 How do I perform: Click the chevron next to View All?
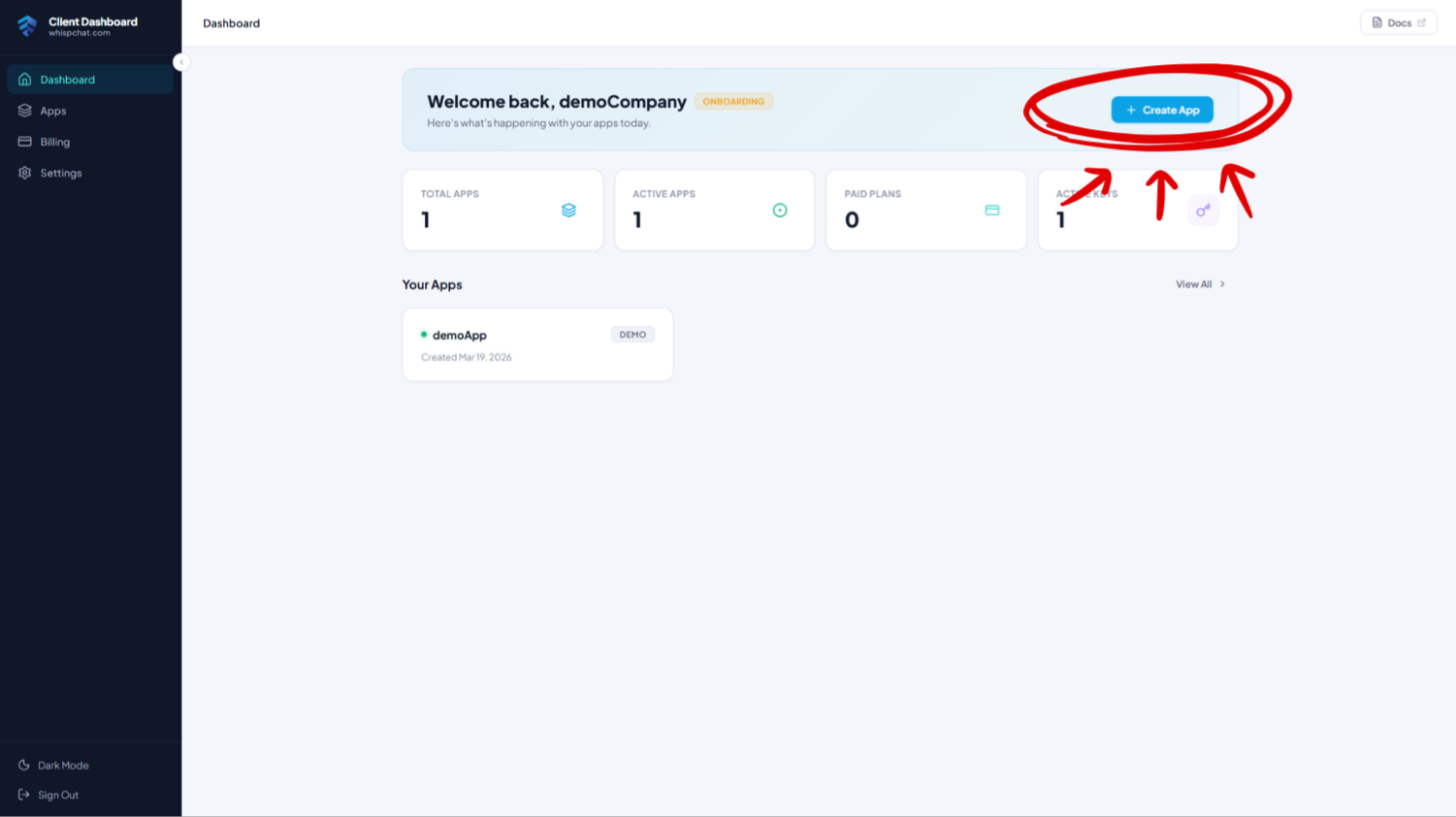(x=1223, y=284)
